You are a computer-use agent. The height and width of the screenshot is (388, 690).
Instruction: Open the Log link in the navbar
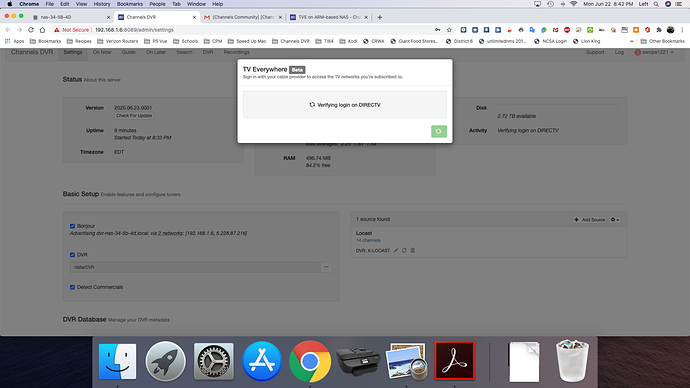(619, 52)
